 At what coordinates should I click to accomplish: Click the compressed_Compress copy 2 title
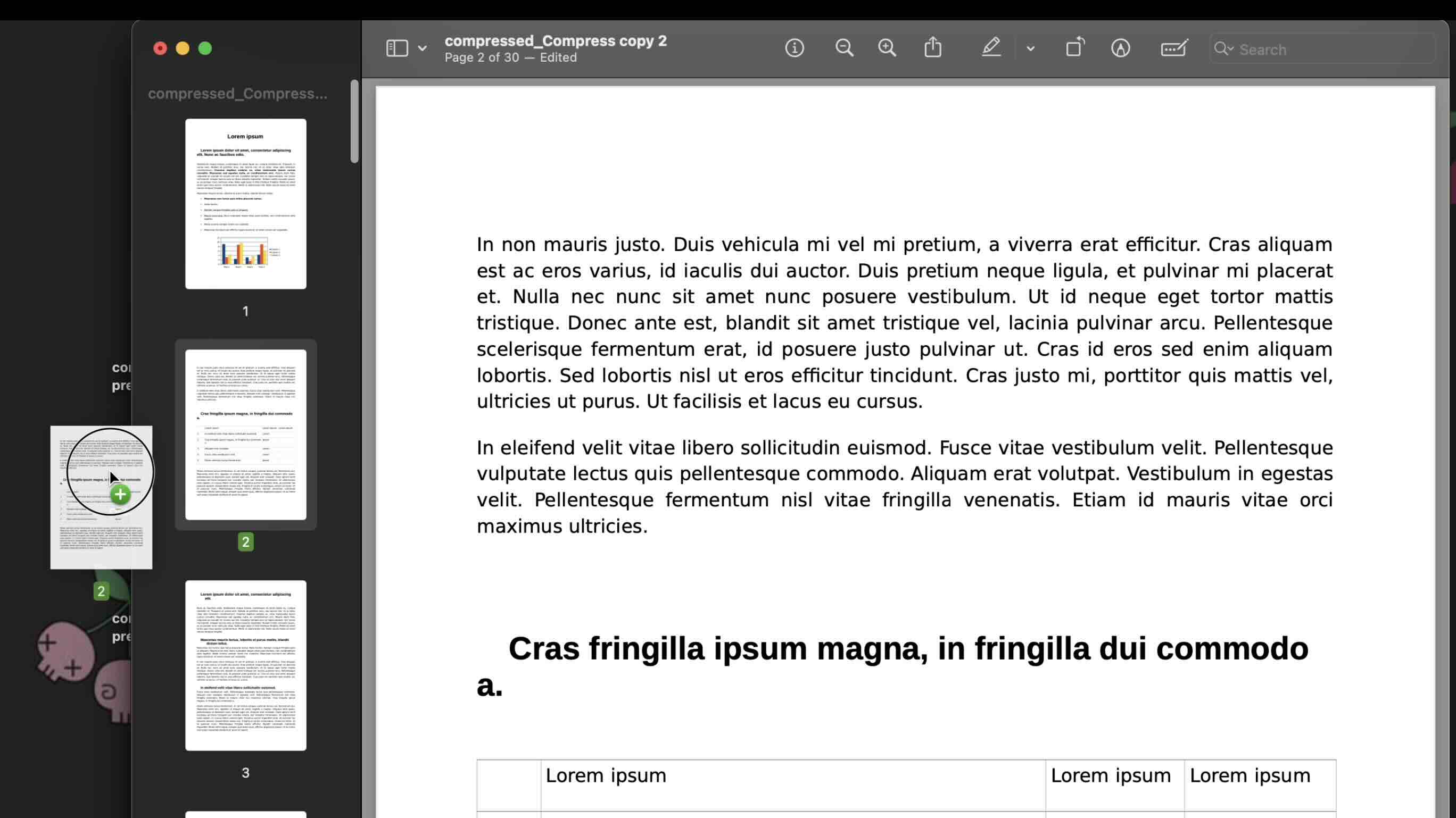556,40
